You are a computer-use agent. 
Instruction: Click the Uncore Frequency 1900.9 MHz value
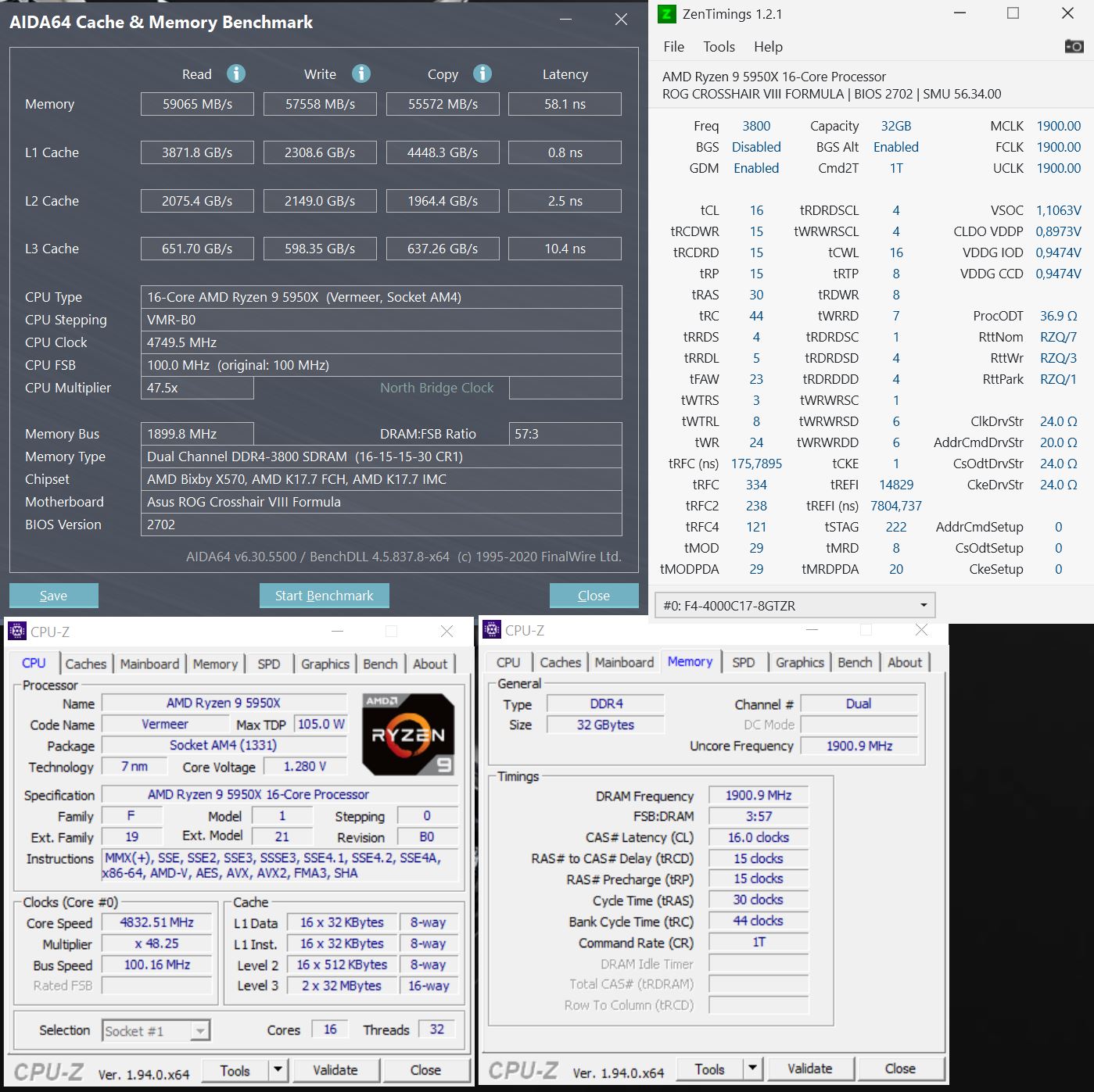click(x=859, y=746)
